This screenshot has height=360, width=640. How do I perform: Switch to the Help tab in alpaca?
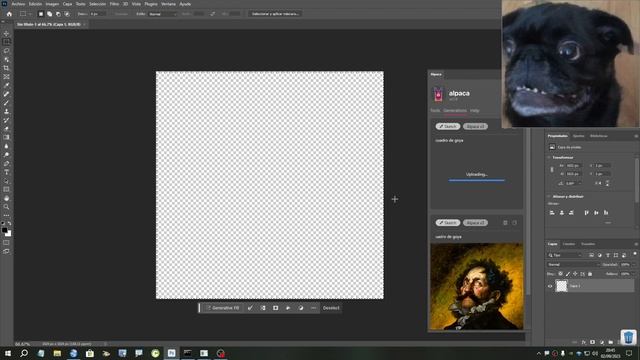[x=474, y=111]
